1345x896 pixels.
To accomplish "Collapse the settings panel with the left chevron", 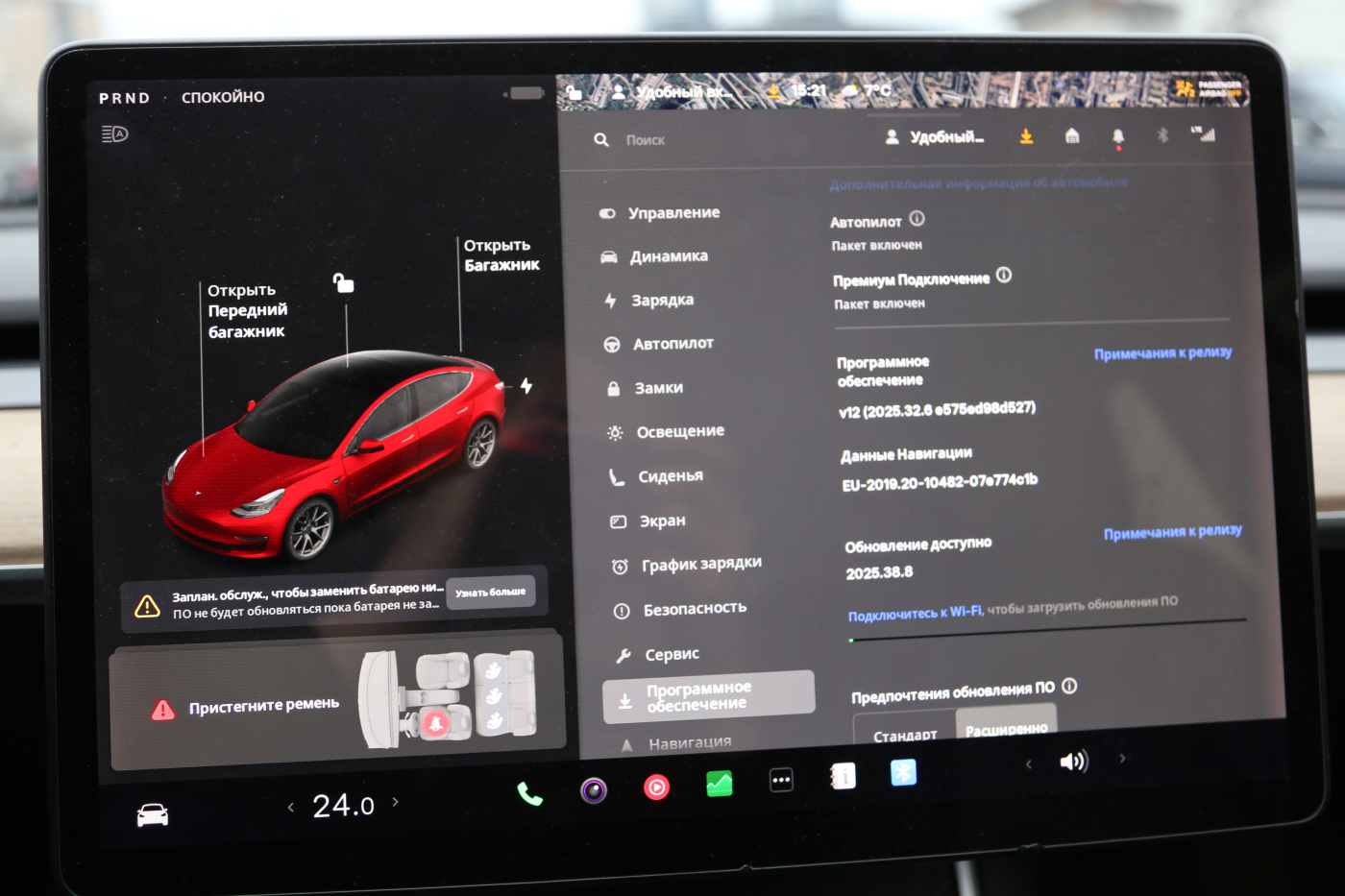I will pos(1028,762).
